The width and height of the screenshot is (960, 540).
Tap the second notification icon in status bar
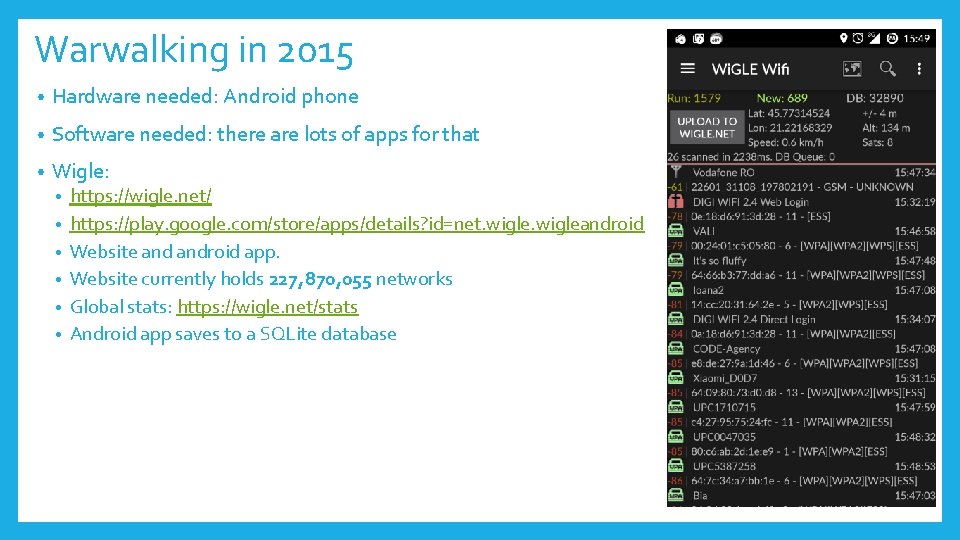[x=698, y=39]
